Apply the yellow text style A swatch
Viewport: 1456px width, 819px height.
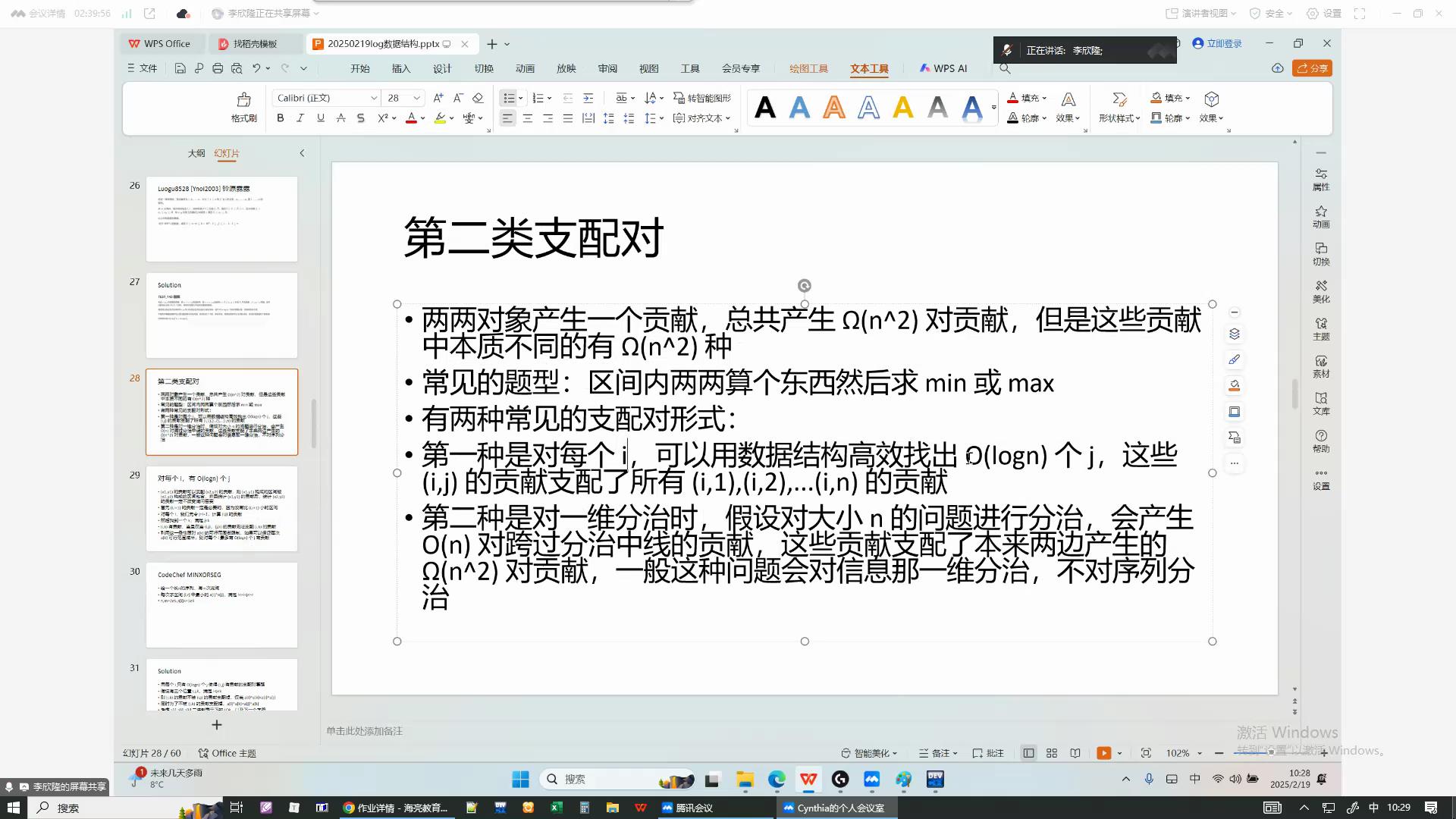(902, 108)
